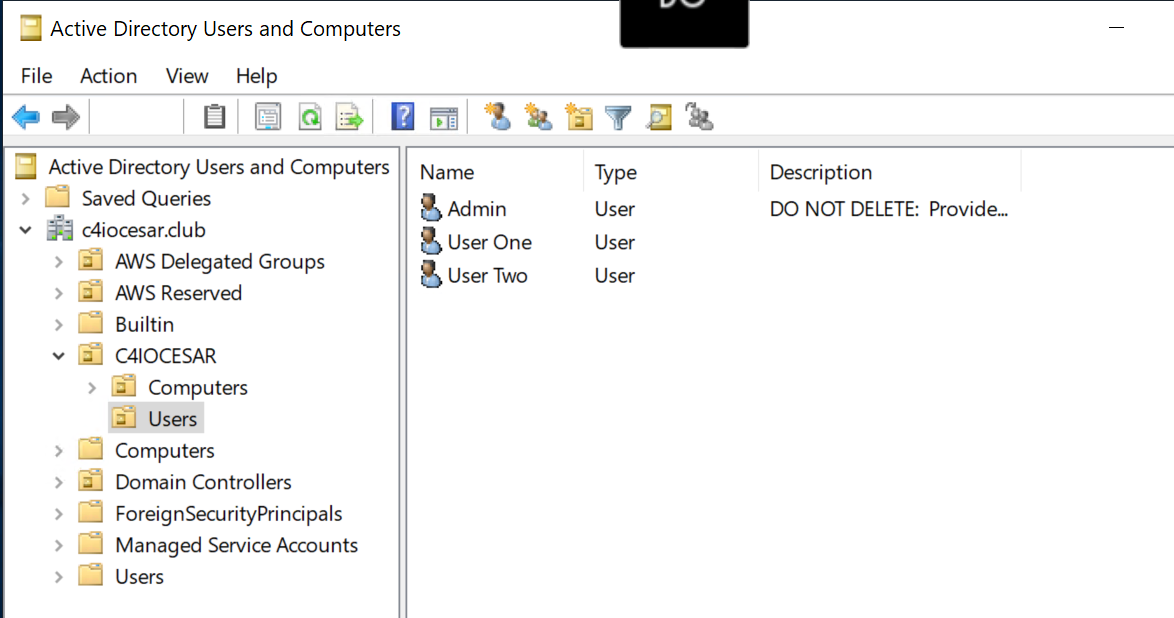Select the Managed Service Accounts container
The width and height of the screenshot is (1174, 618).
[237, 545]
